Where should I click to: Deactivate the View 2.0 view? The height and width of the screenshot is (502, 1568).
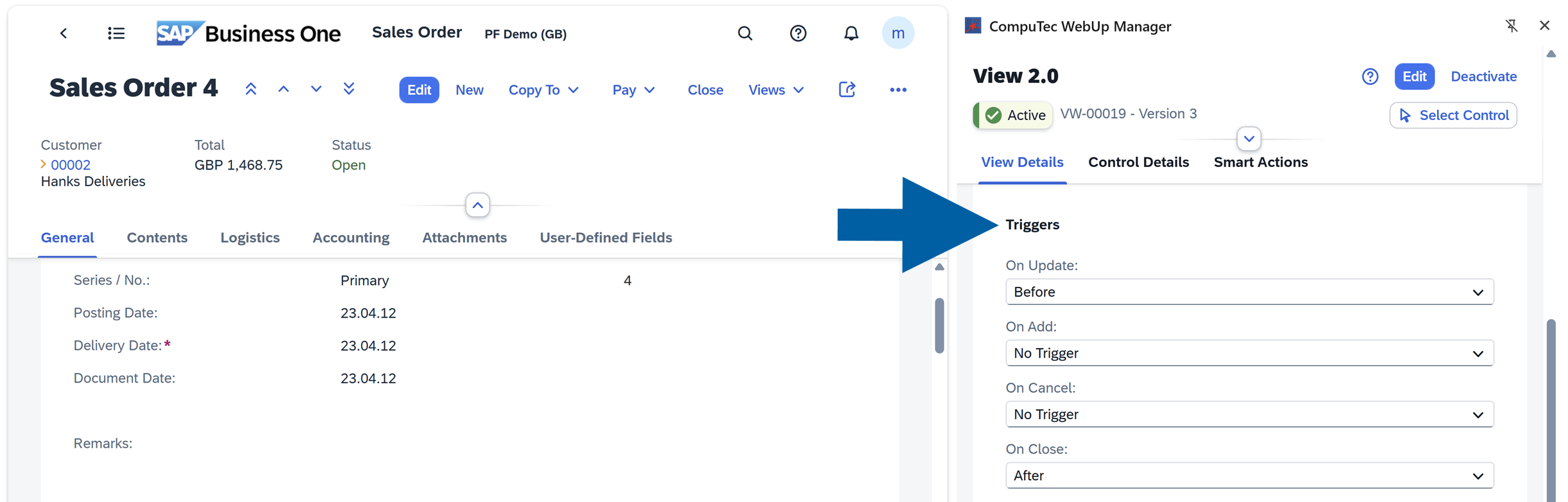[x=1484, y=76]
